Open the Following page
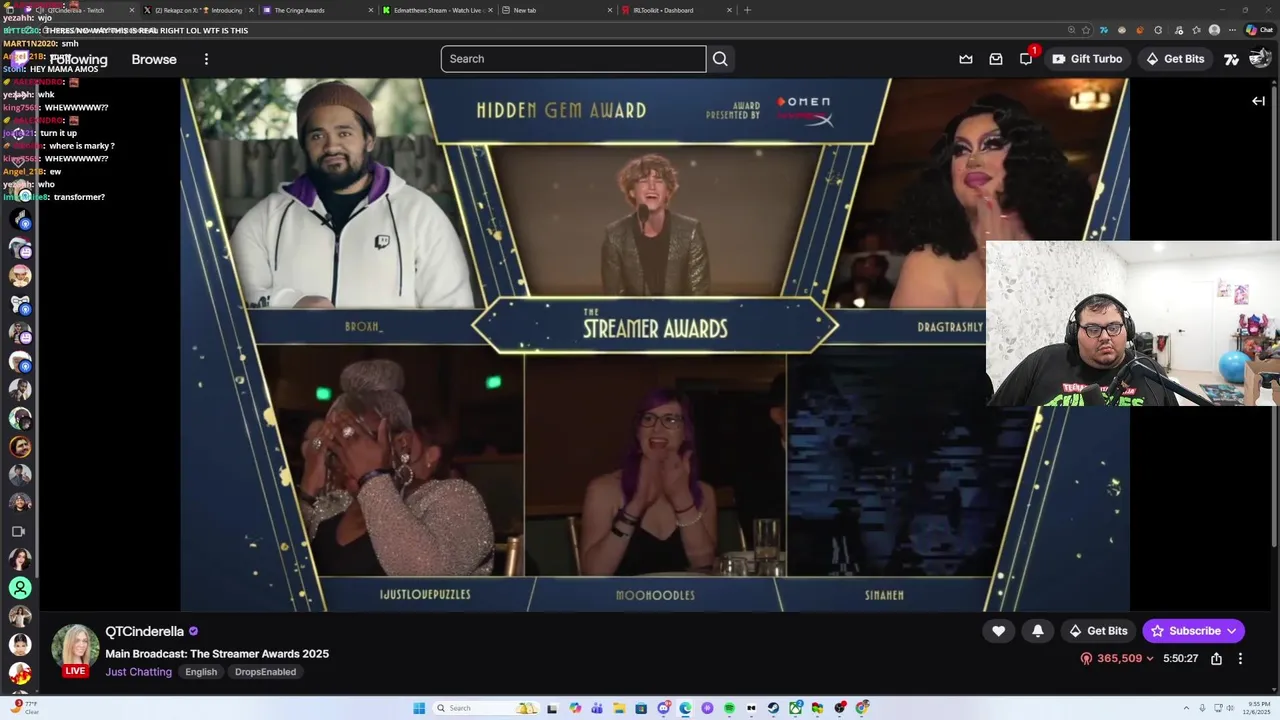Image resolution: width=1280 pixels, height=720 pixels. coord(78,59)
